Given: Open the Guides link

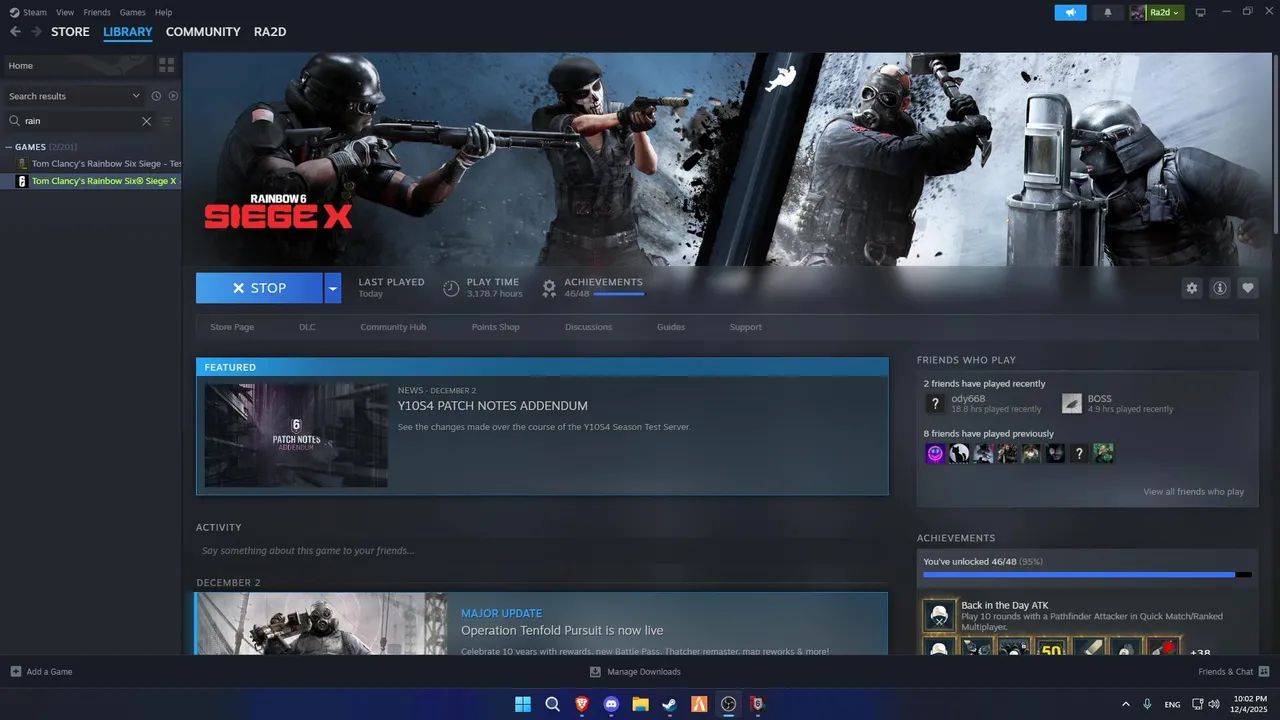Looking at the screenshot, I should click(x=671, y=327).
